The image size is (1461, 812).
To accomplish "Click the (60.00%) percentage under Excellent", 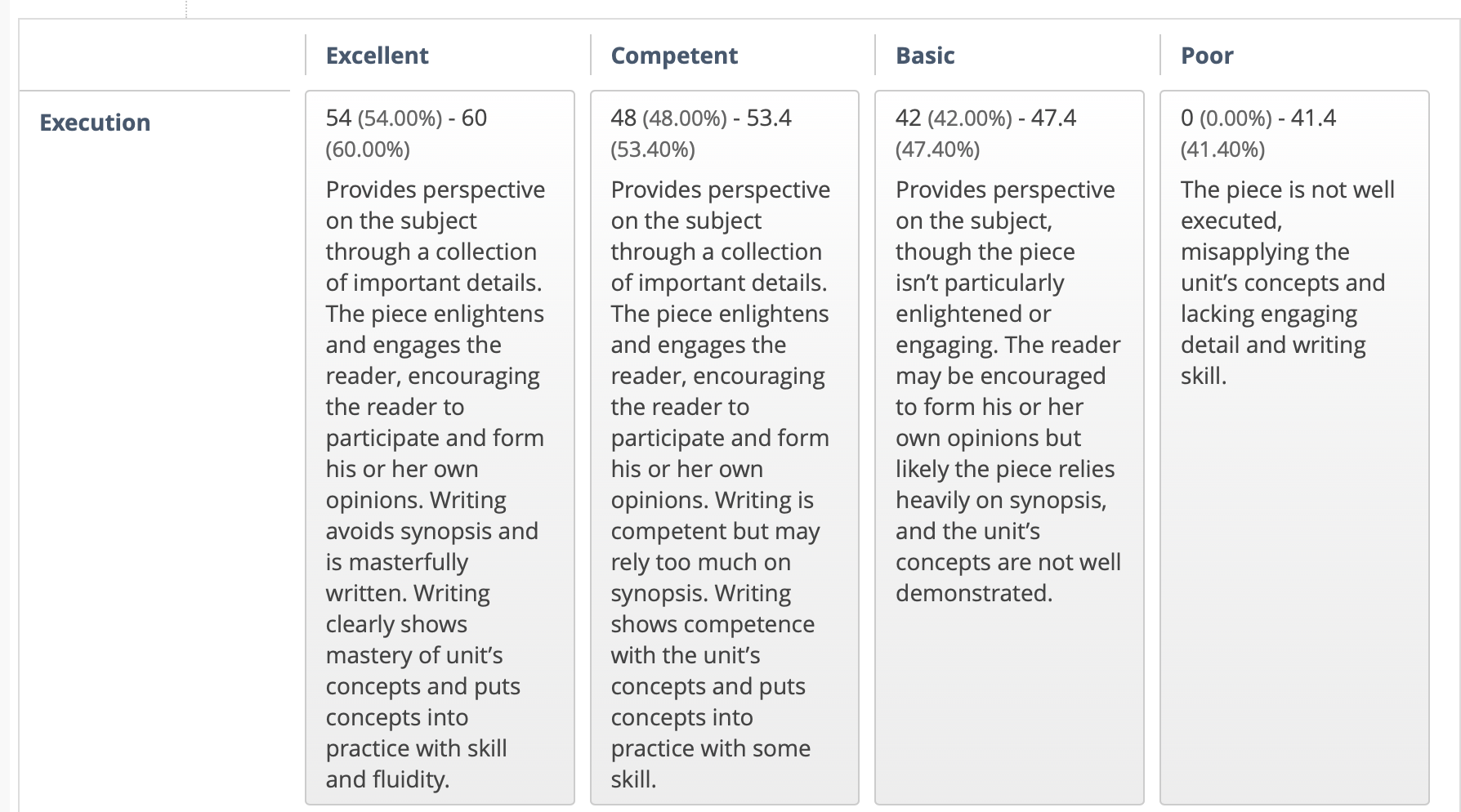I will (x=368, y=149).
